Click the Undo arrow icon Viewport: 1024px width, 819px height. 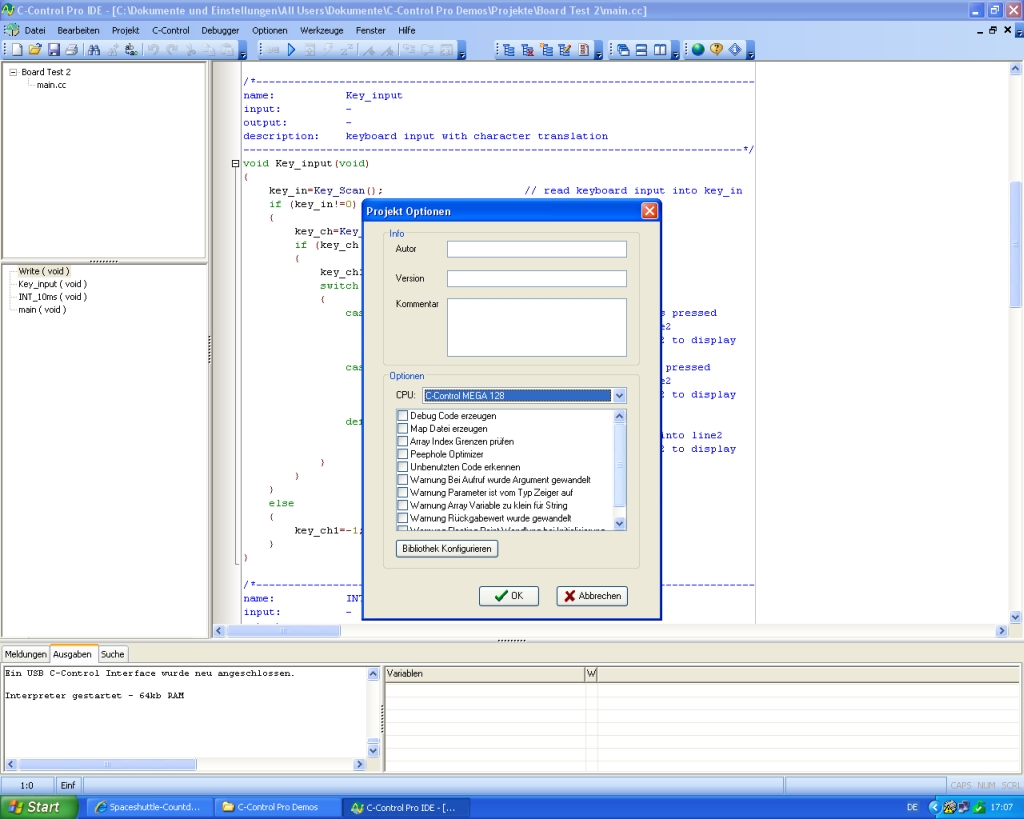(x=153, y=50)
